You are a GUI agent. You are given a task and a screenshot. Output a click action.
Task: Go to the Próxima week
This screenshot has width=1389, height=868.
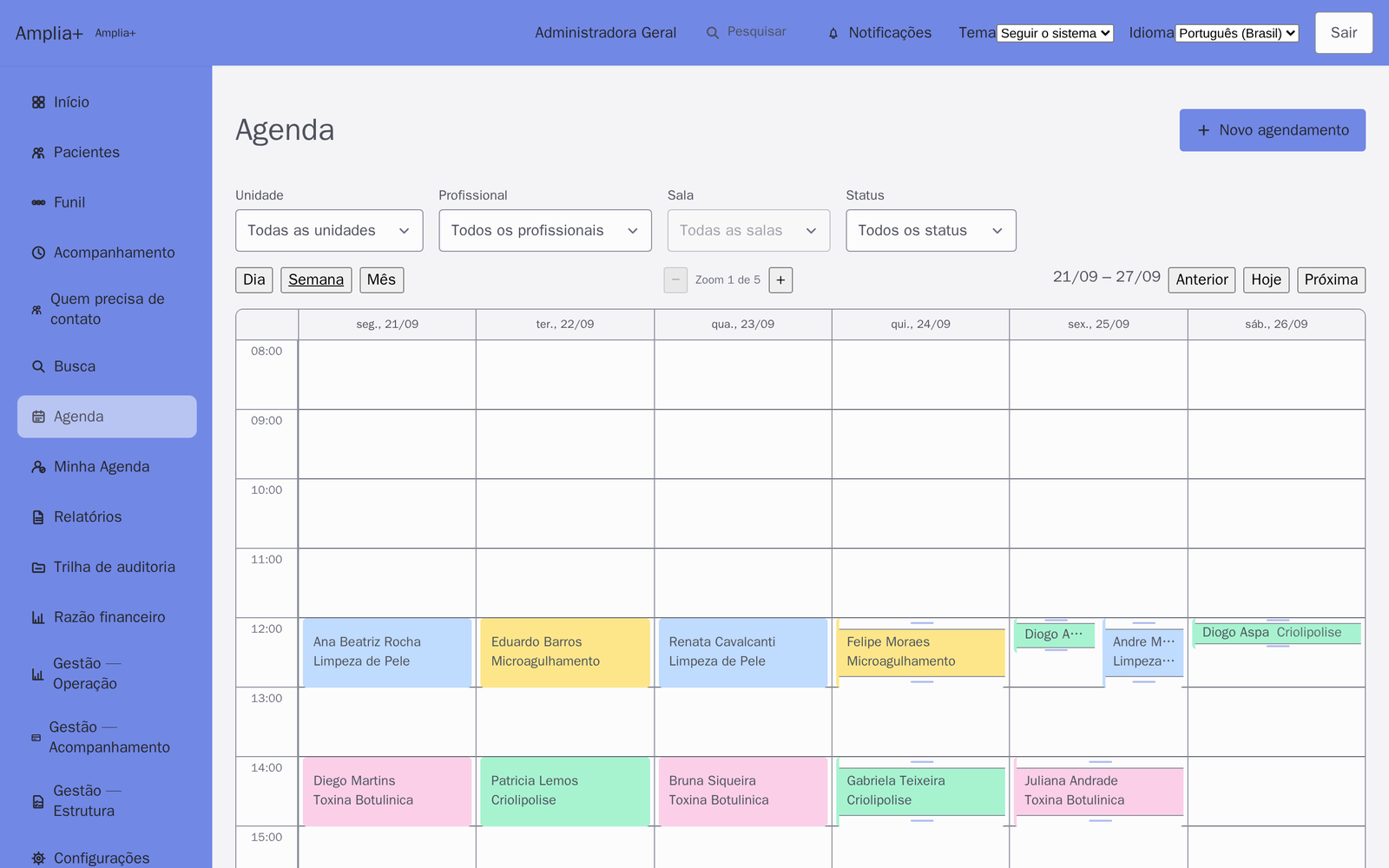1331,279
